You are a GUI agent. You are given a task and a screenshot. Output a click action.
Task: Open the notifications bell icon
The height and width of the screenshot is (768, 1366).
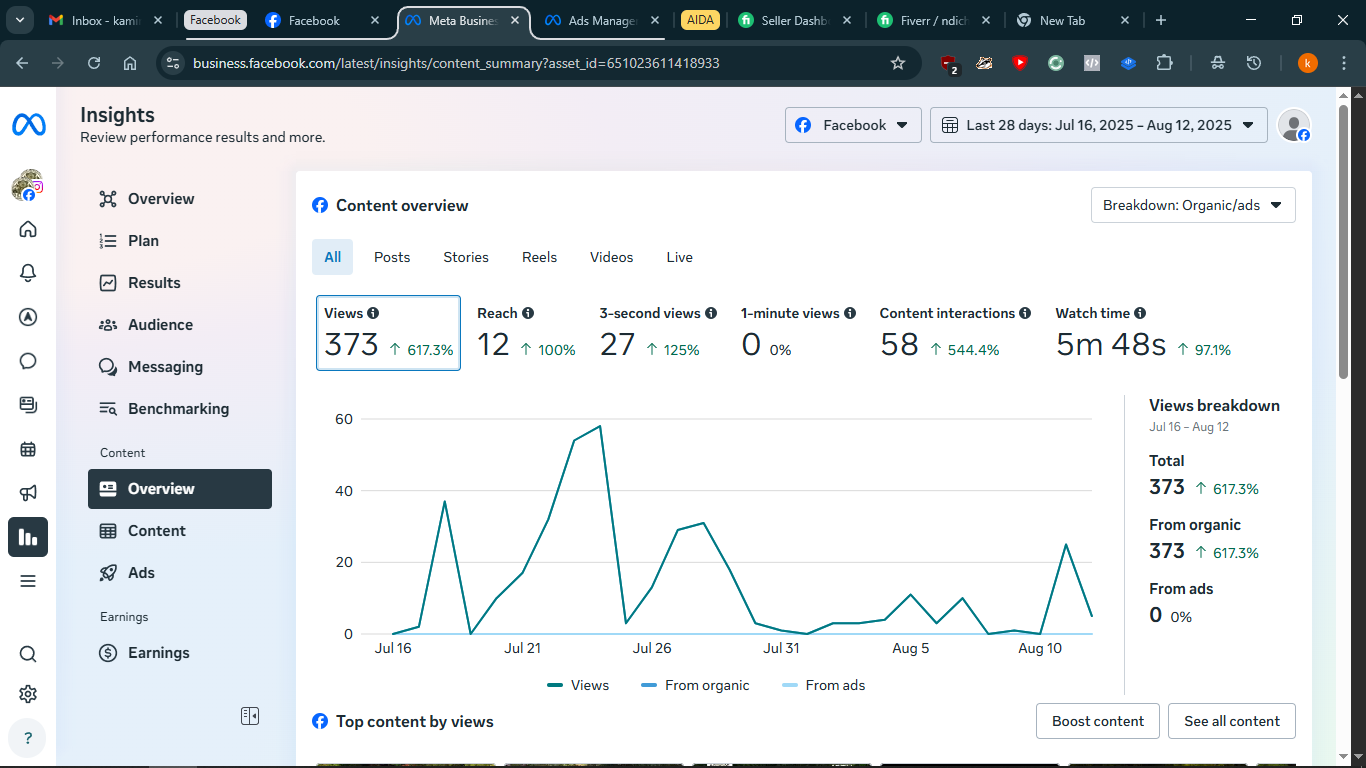pyautogui.click(x=28, y=273)
